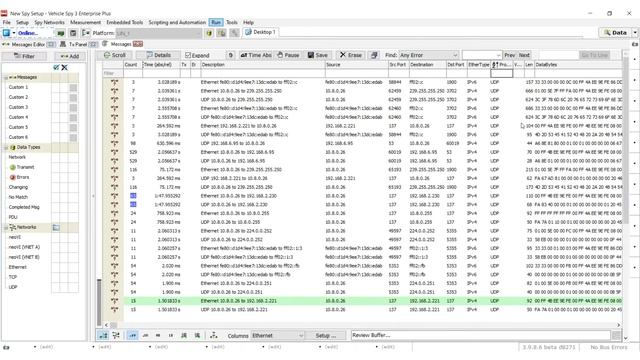Screen dimensions: 640x360
Task: Toggle the box in Custom 4 row
Action: 73,118
